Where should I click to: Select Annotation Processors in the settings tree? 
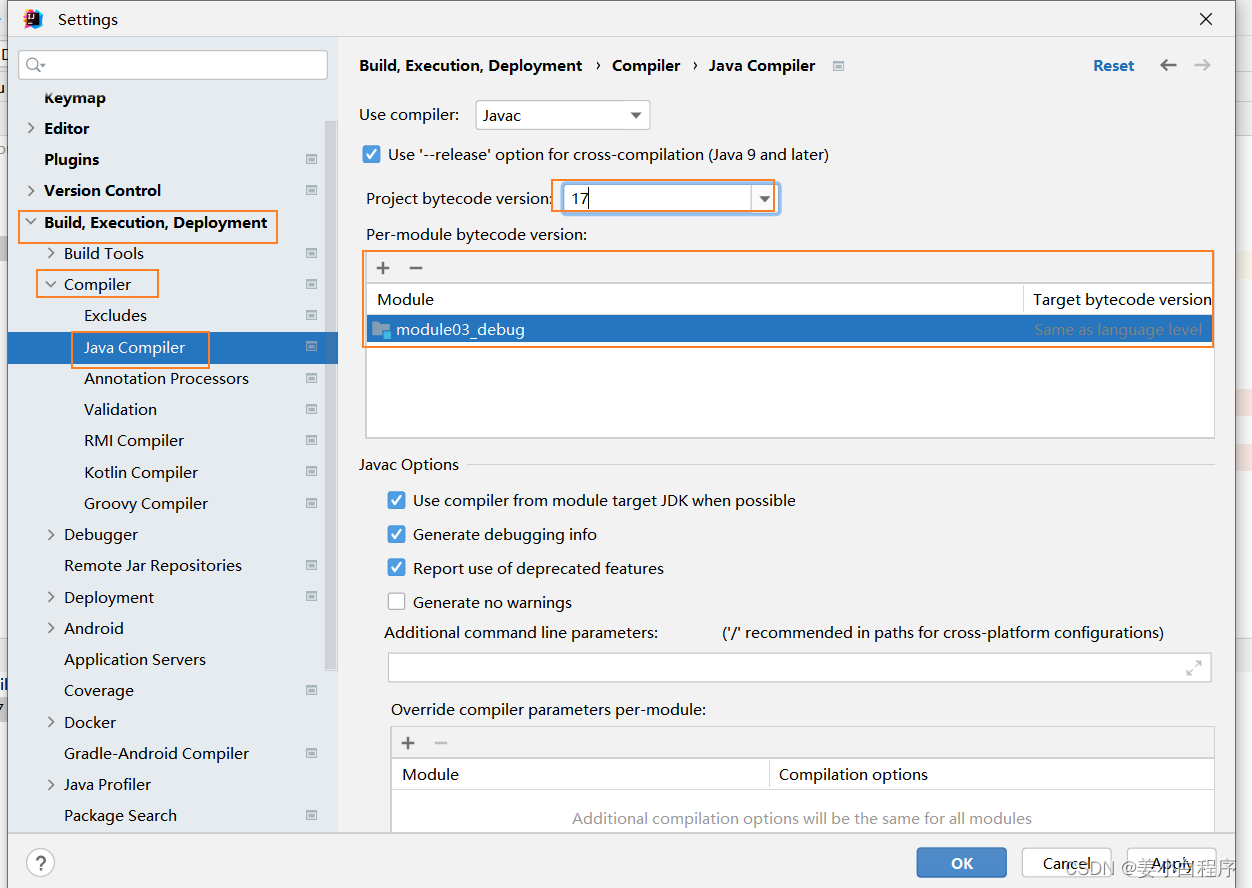166,378
